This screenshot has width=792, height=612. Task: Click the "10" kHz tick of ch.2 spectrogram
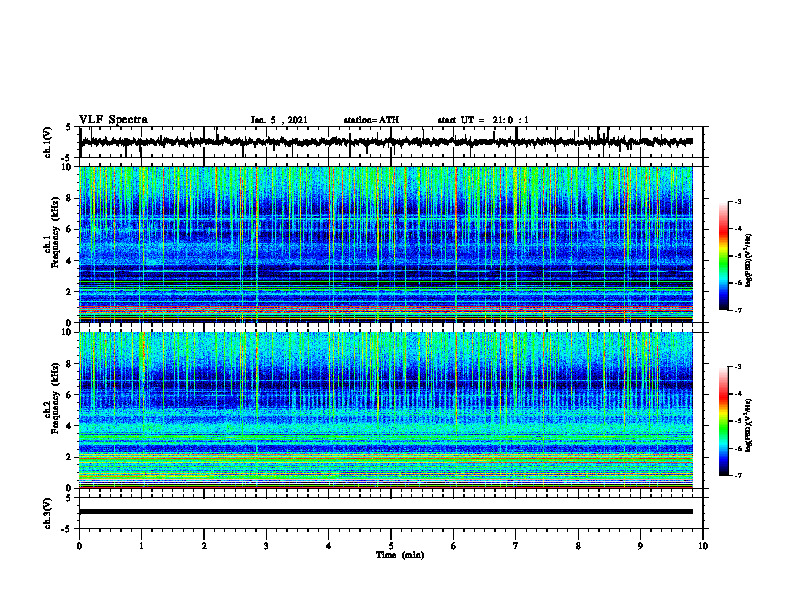67,333
